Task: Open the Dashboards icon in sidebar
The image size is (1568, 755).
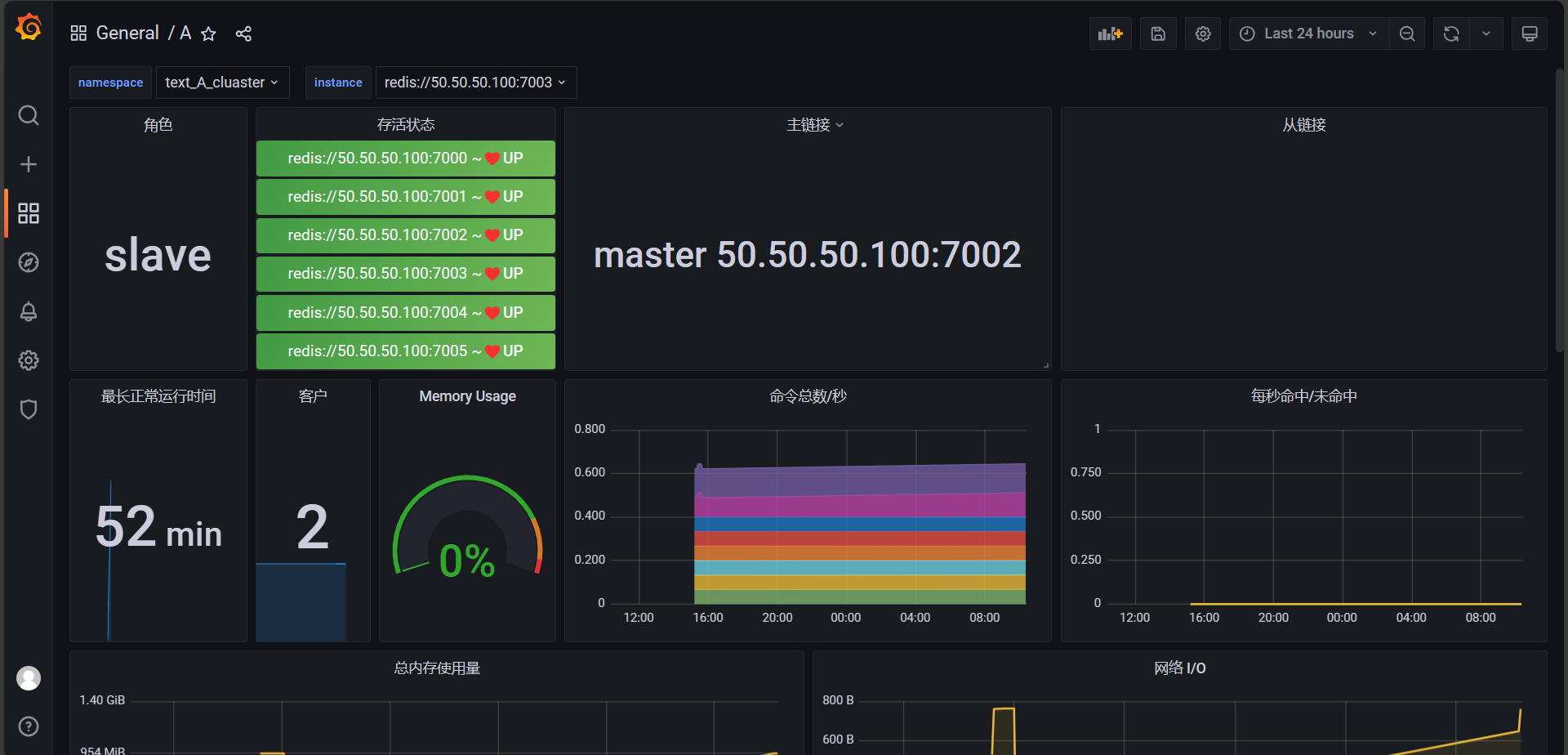Action: pyautogui.click(x=29, y=213)
